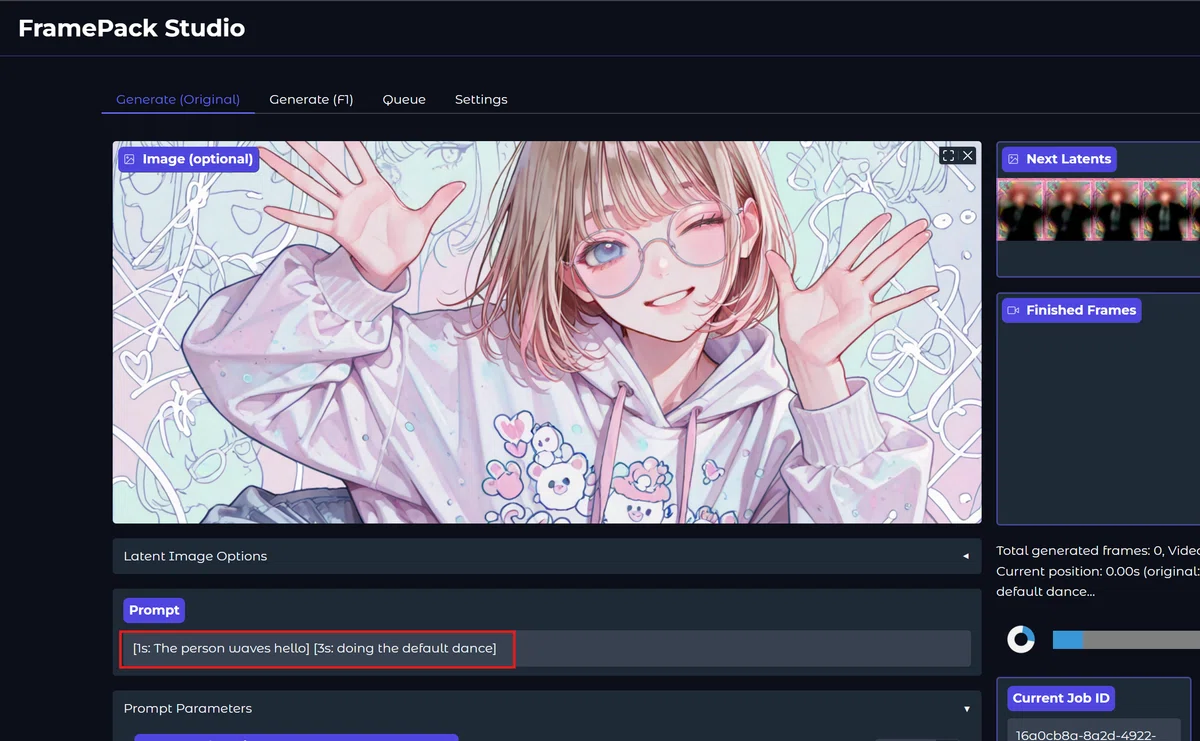Viewport: 1200px width, 741px height.
Task: Click the Prompt Parameters down arrow
Action: [x=966, y=708]
